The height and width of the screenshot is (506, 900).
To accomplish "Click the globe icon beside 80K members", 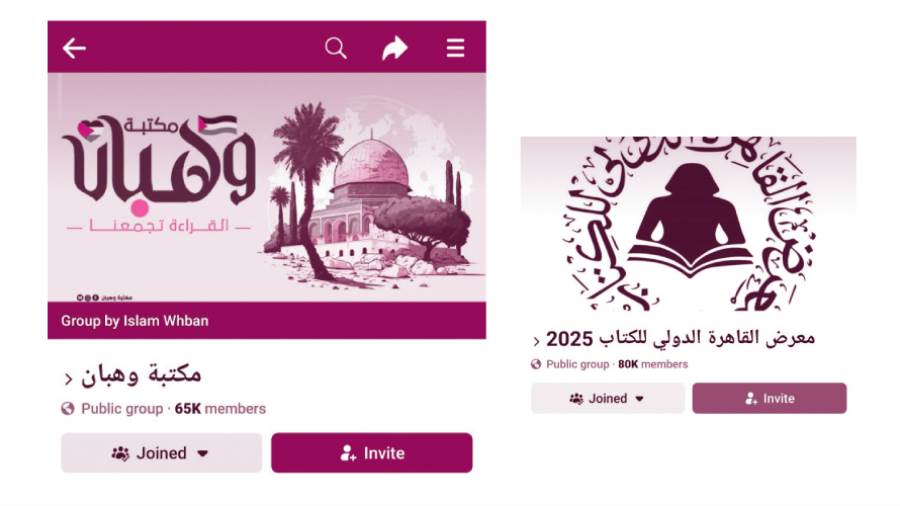I will [536, 364].
